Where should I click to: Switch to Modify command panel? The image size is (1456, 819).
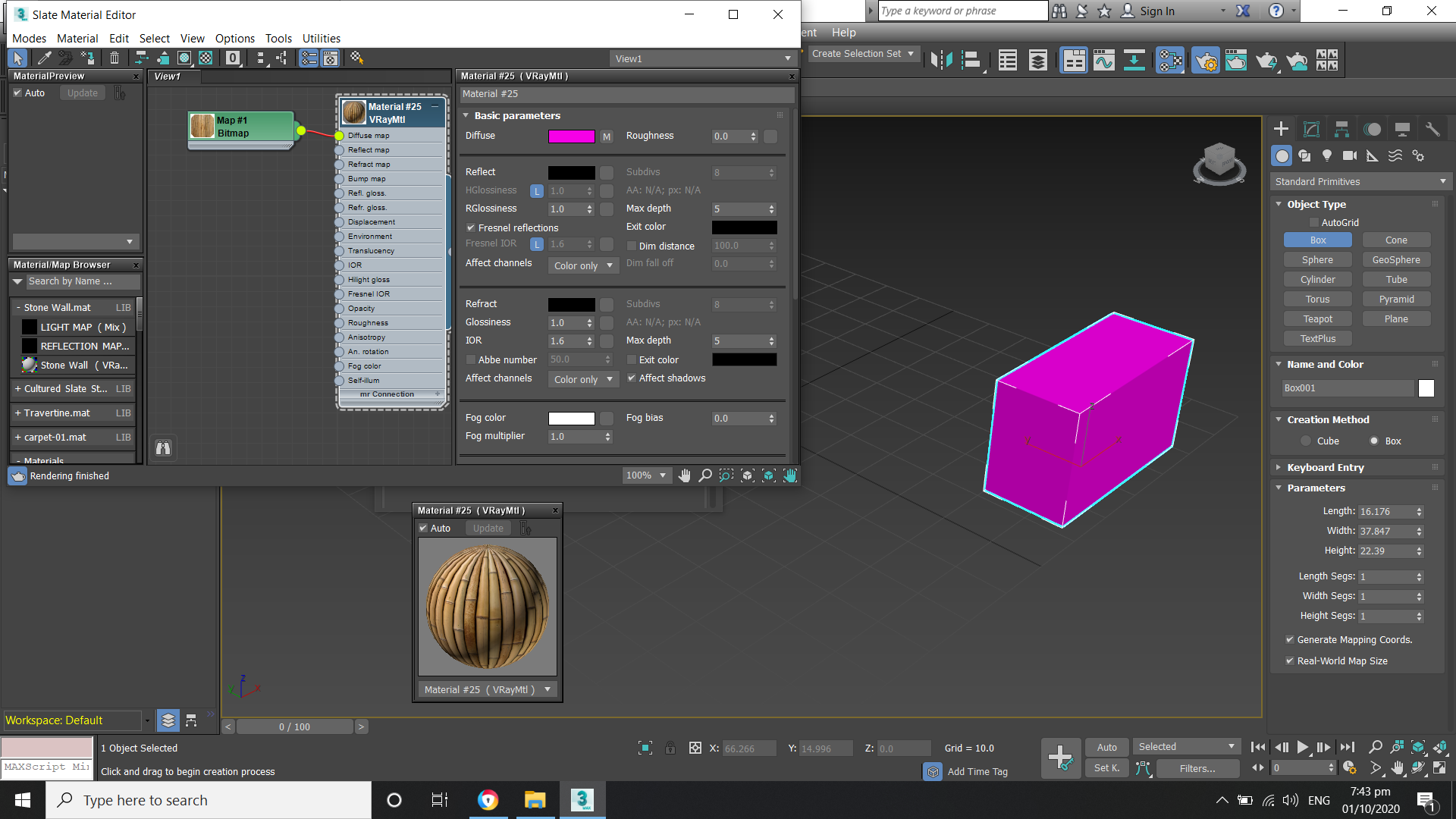tap(1311, 129)
